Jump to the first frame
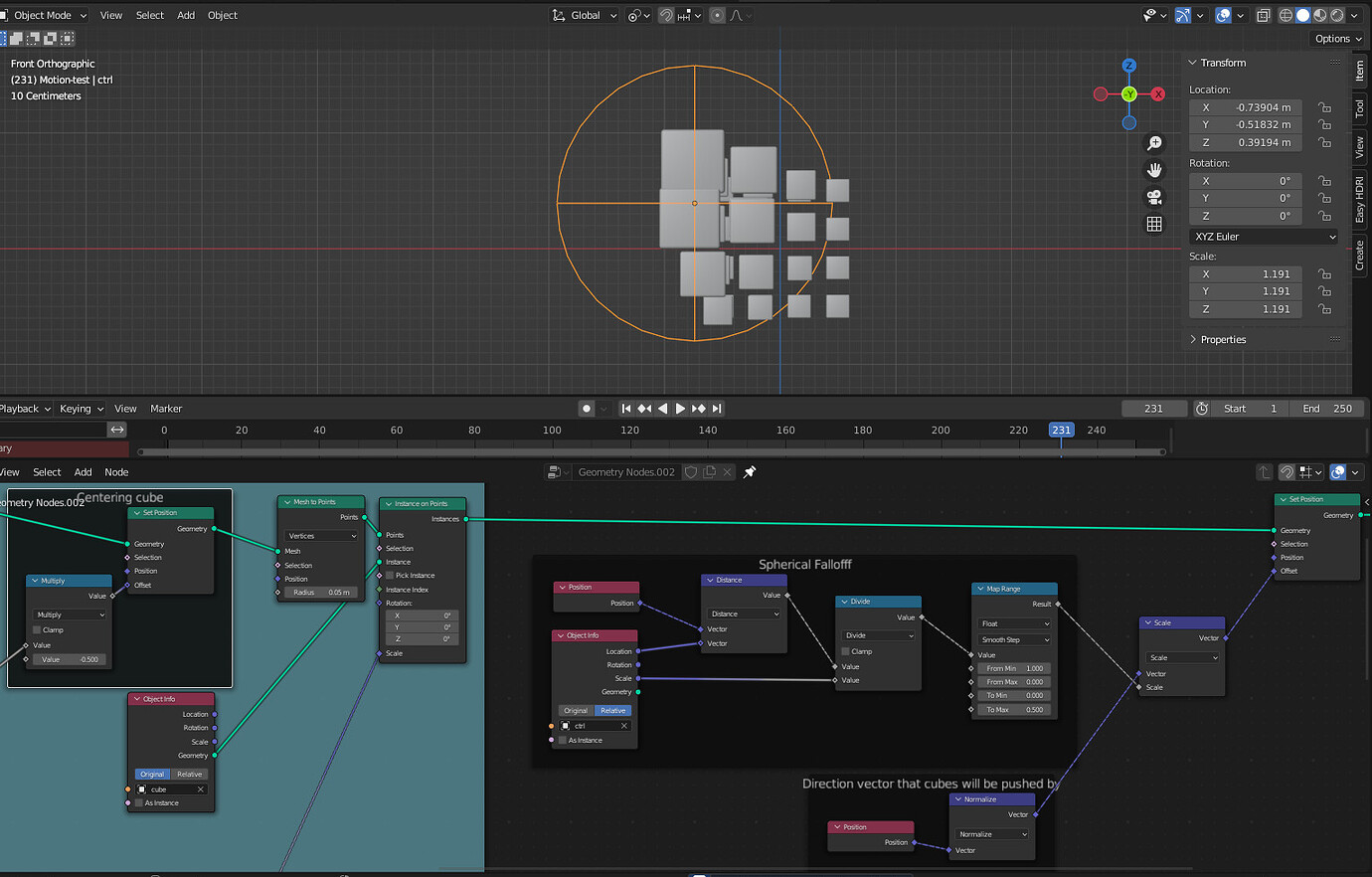This screenshot has width=1372, height=877. click(x=626, y=409)
